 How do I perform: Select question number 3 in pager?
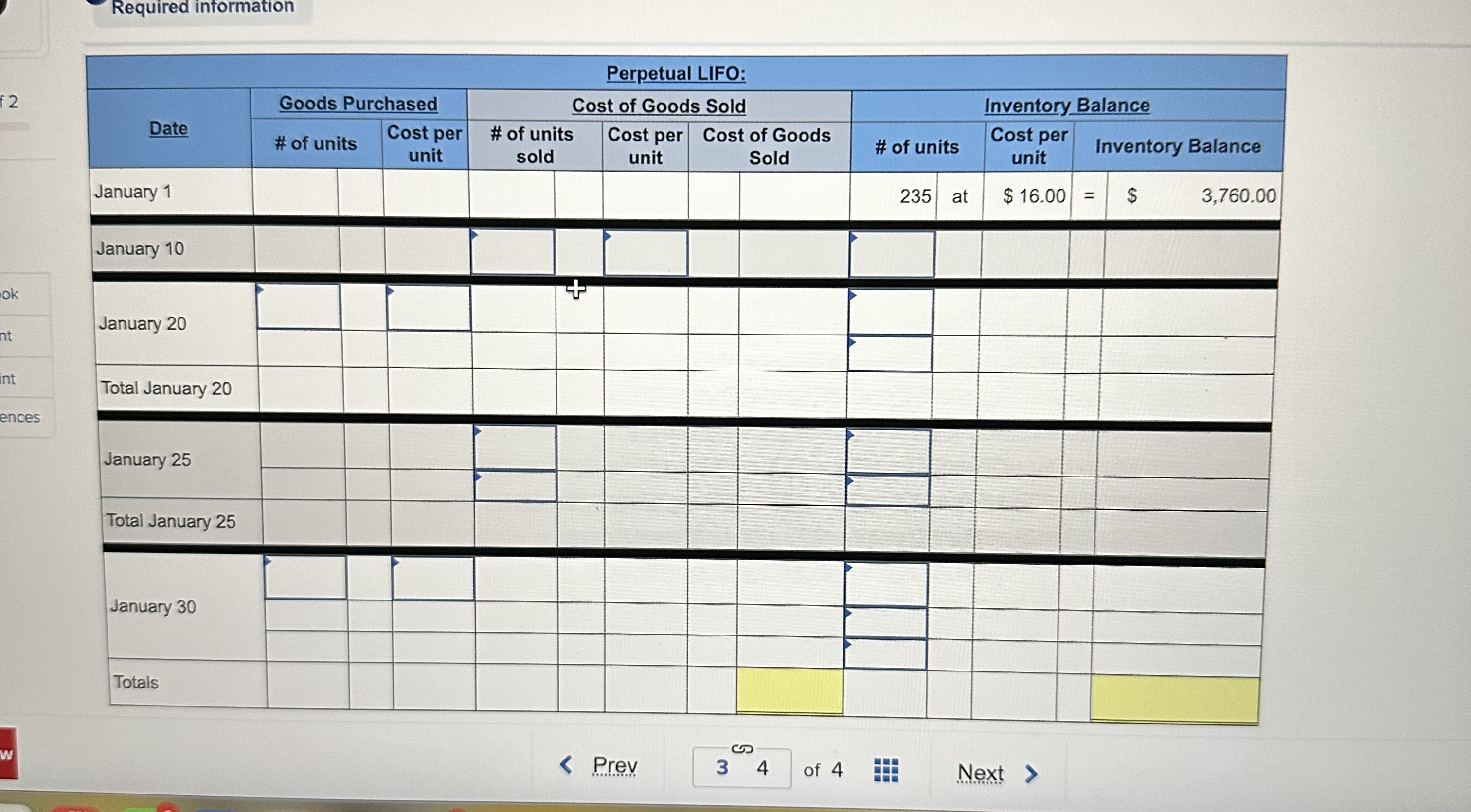click(722, 768)
